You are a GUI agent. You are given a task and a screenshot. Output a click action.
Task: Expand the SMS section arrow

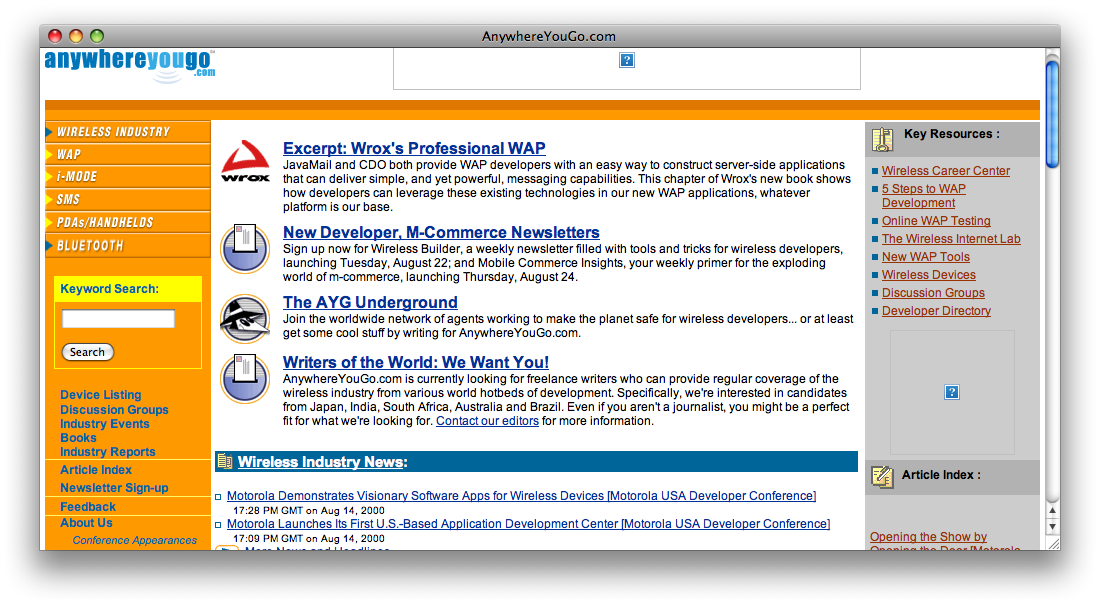click(49, 200)
